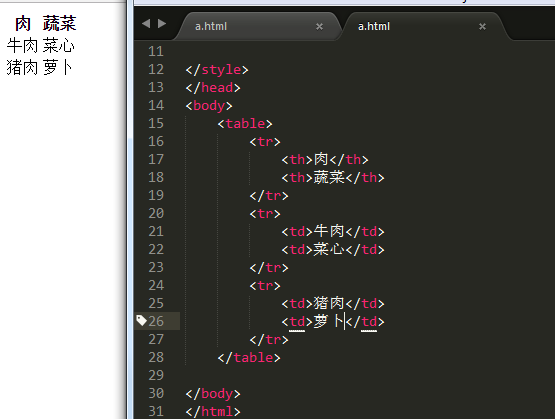Click the closing style tag on line 12
The width and height of the screenshot is (555, 419).
click(217, 70)
